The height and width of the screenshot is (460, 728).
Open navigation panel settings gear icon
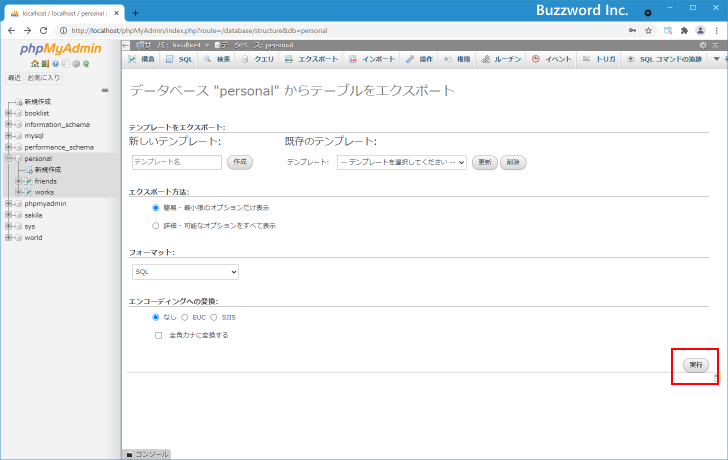[x=76, y=64]
